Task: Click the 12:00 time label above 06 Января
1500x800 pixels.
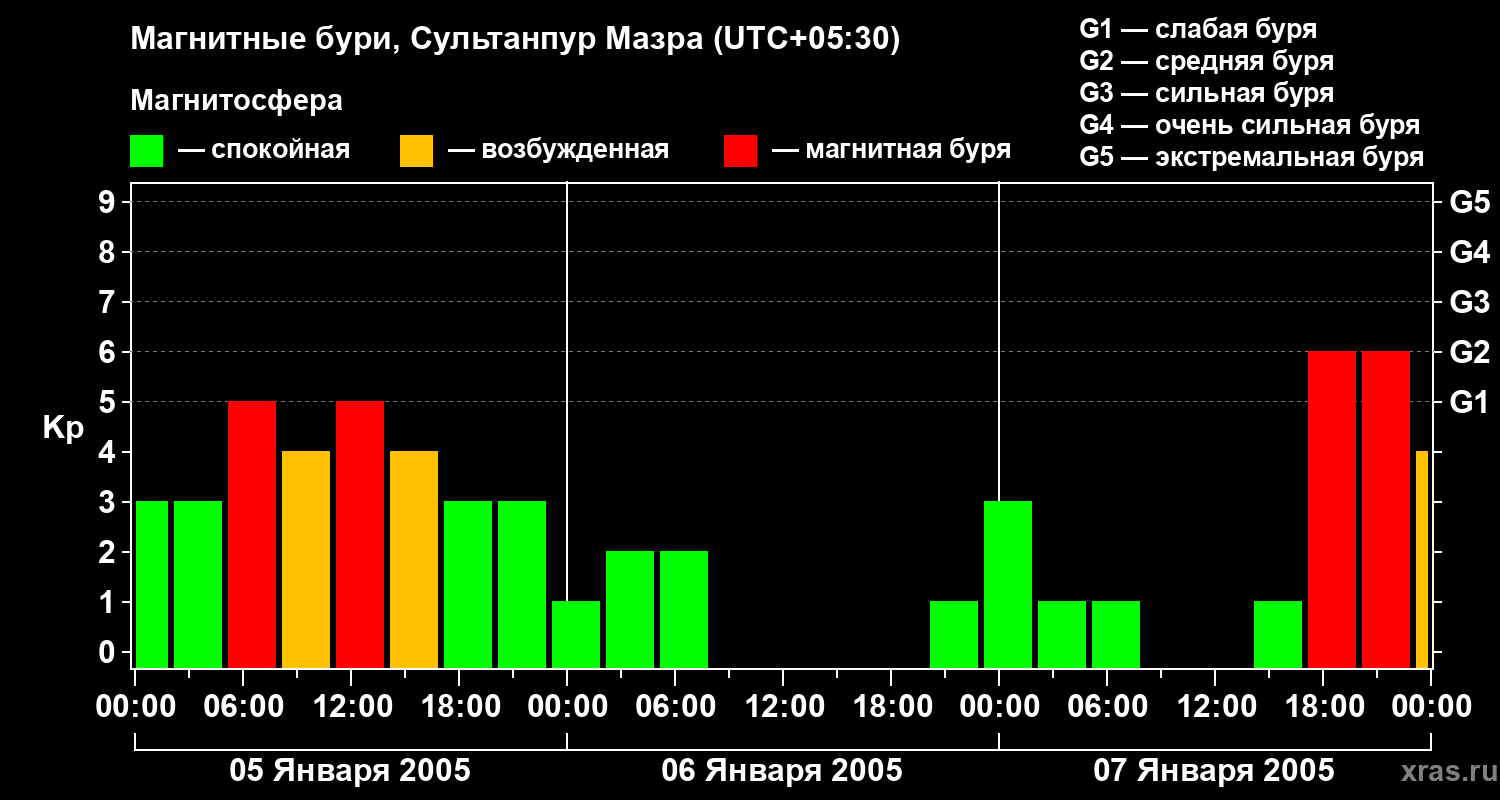Action: [783, 707]
